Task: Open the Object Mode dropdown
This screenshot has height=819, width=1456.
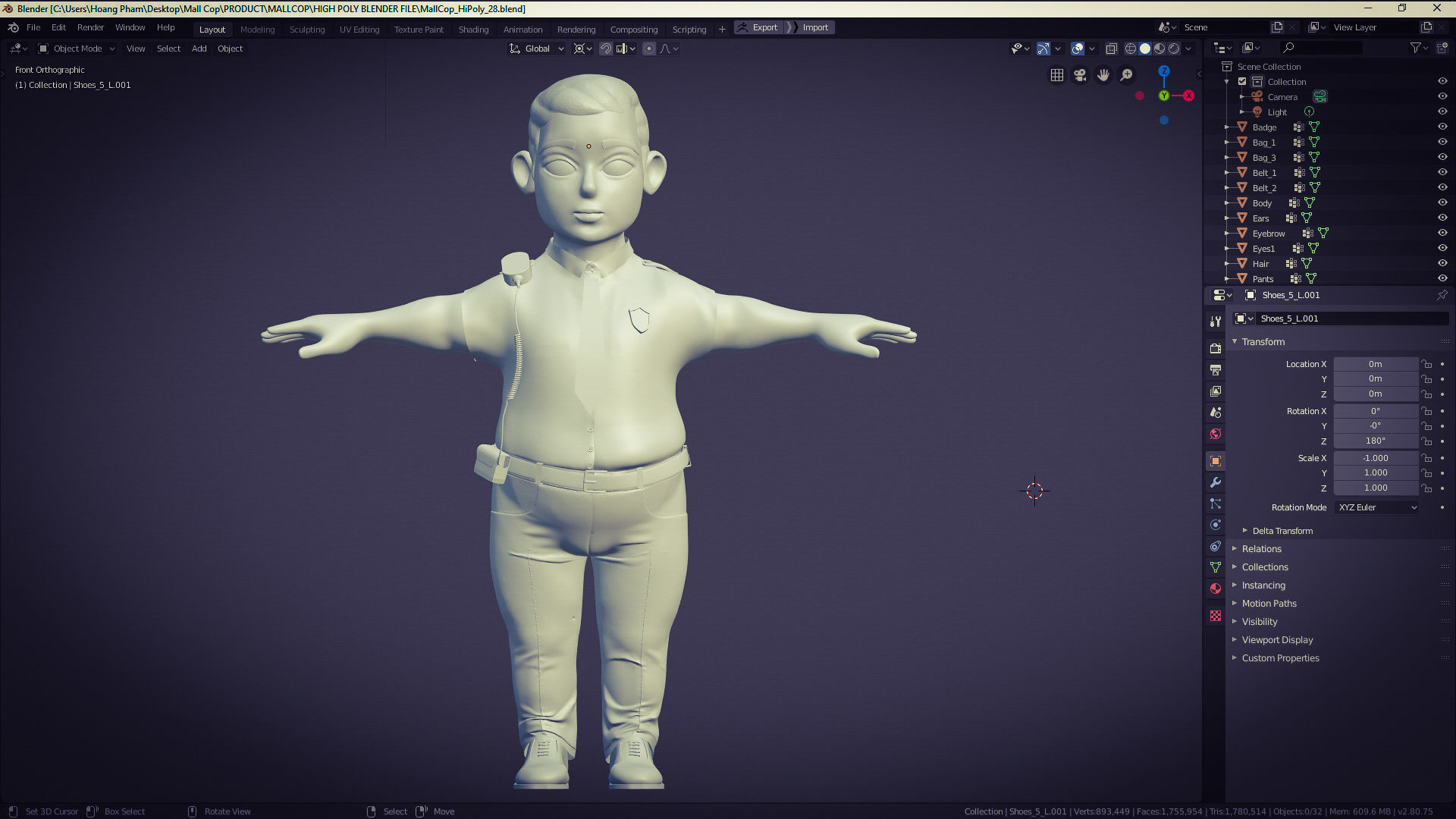Action: [77, 49]
